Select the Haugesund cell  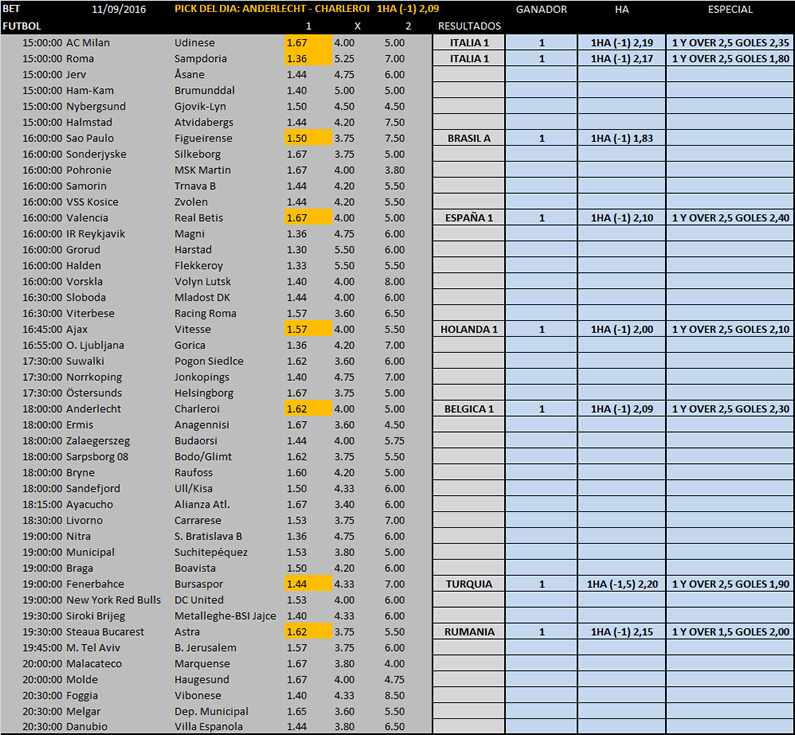tap(202, 679)
